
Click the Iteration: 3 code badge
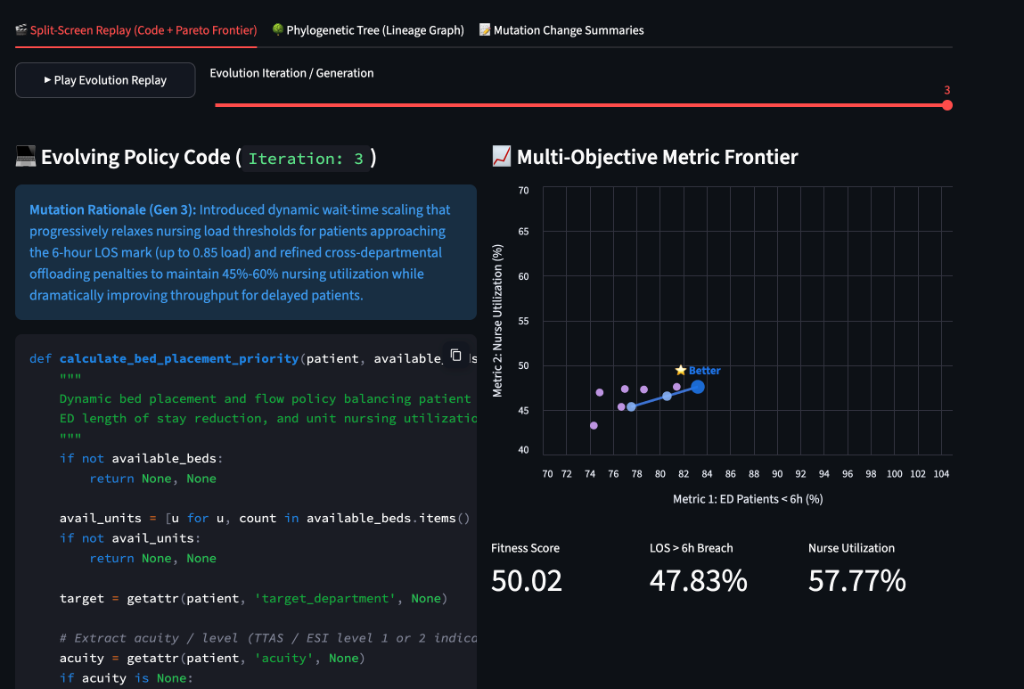point(306,159)
